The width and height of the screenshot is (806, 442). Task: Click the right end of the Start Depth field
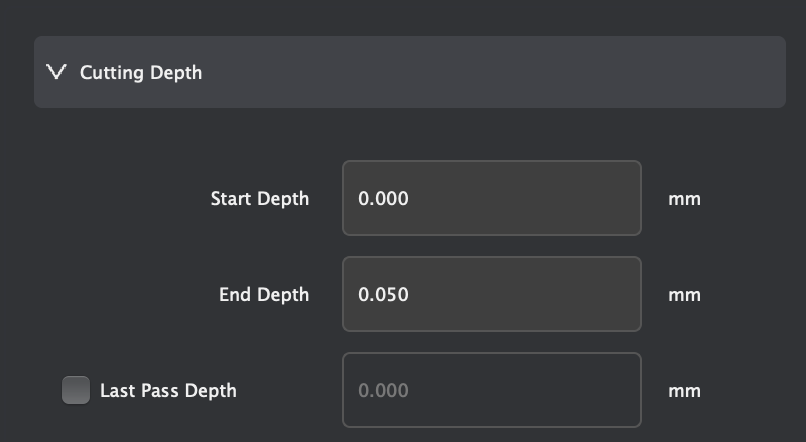[620, 198]
